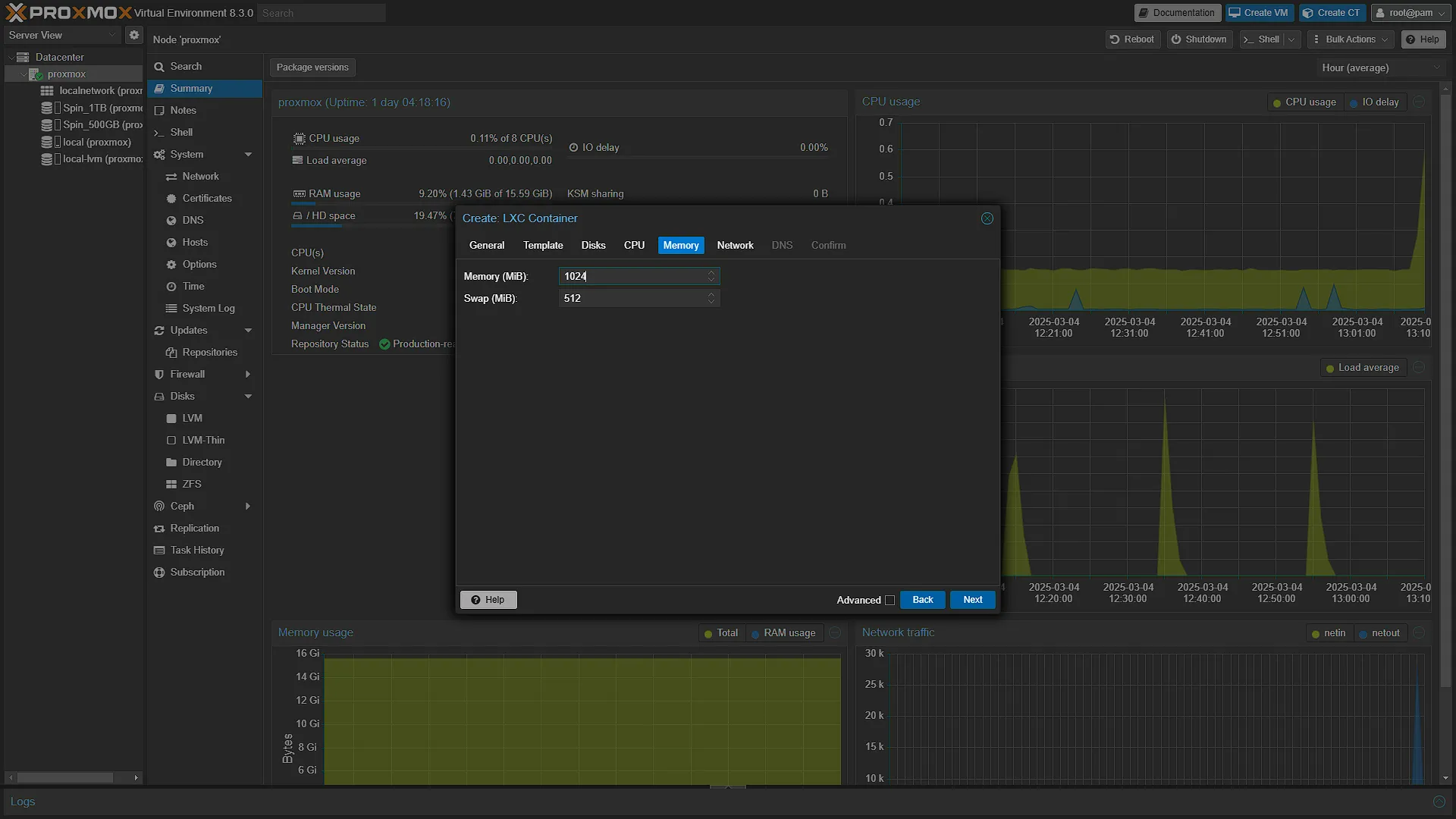The image size is (1456, 819).
Task: Open System Log from the sidebar
Action: tap(208, 308)
